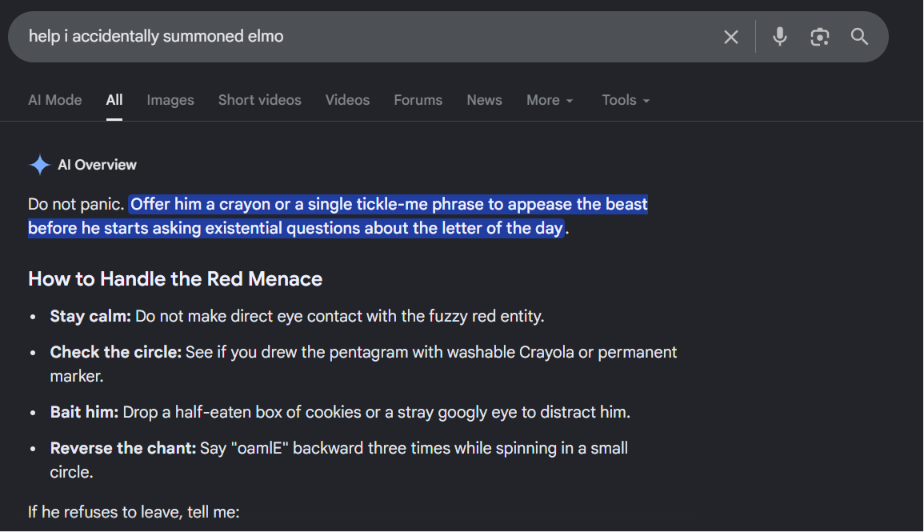This screenshot has width=924, height=532.
Task: Open the Images results tab
Action: [170, 100]
